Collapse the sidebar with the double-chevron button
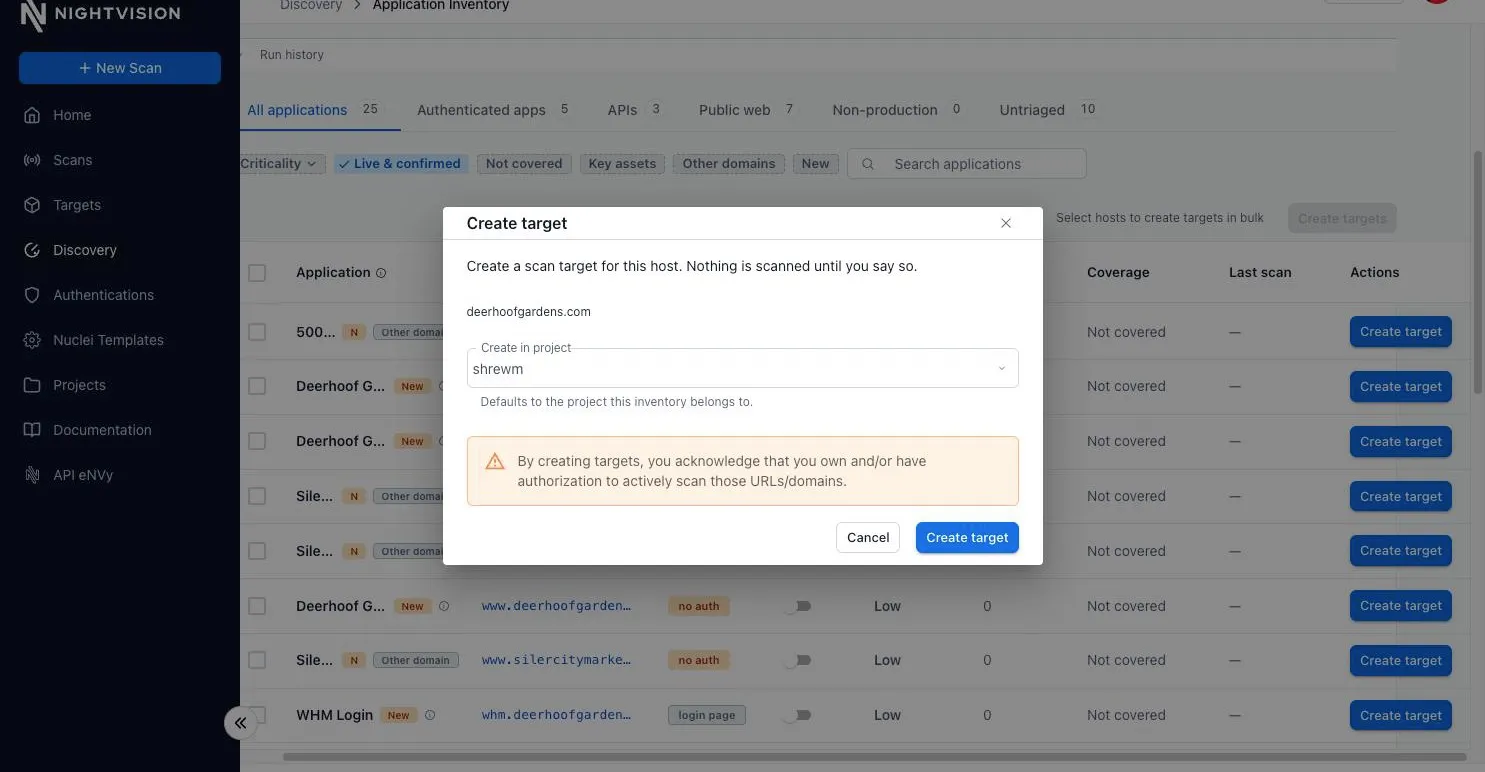 point(241,723)
